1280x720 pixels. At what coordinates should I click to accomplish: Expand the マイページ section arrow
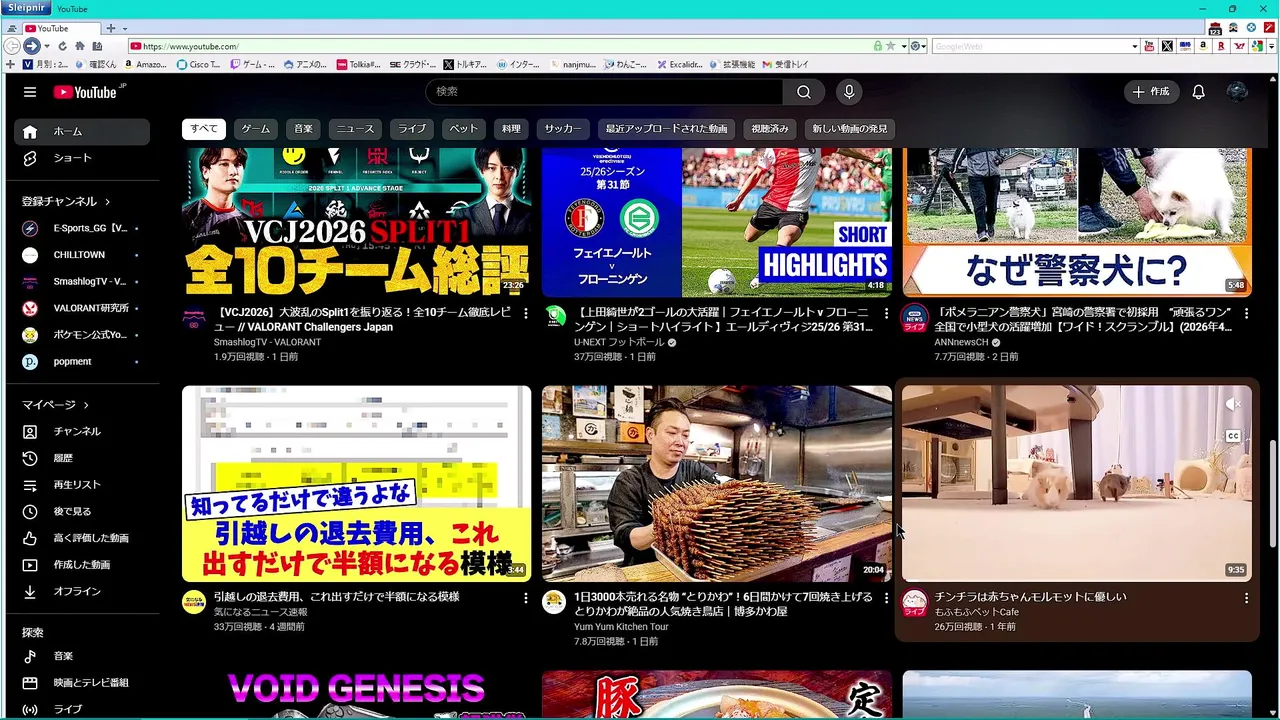coord(86,405)
